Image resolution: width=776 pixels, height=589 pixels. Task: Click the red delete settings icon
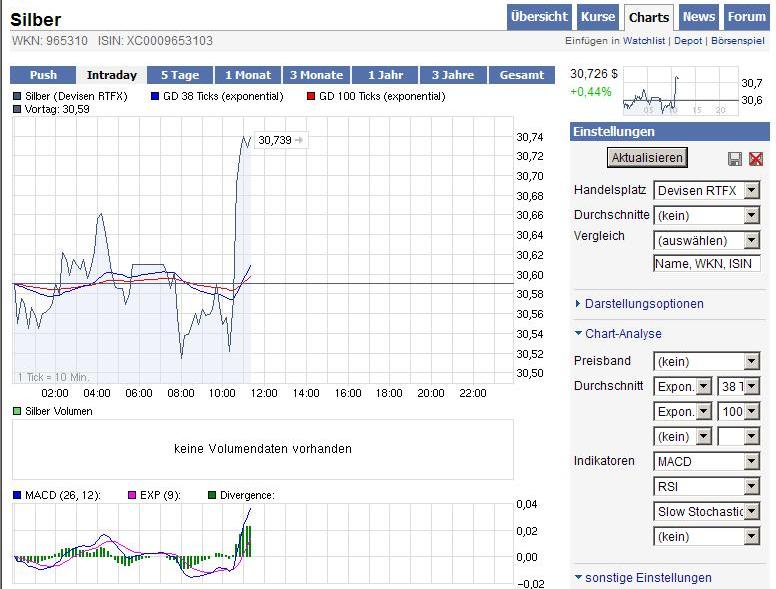click(x=756, y=159)
